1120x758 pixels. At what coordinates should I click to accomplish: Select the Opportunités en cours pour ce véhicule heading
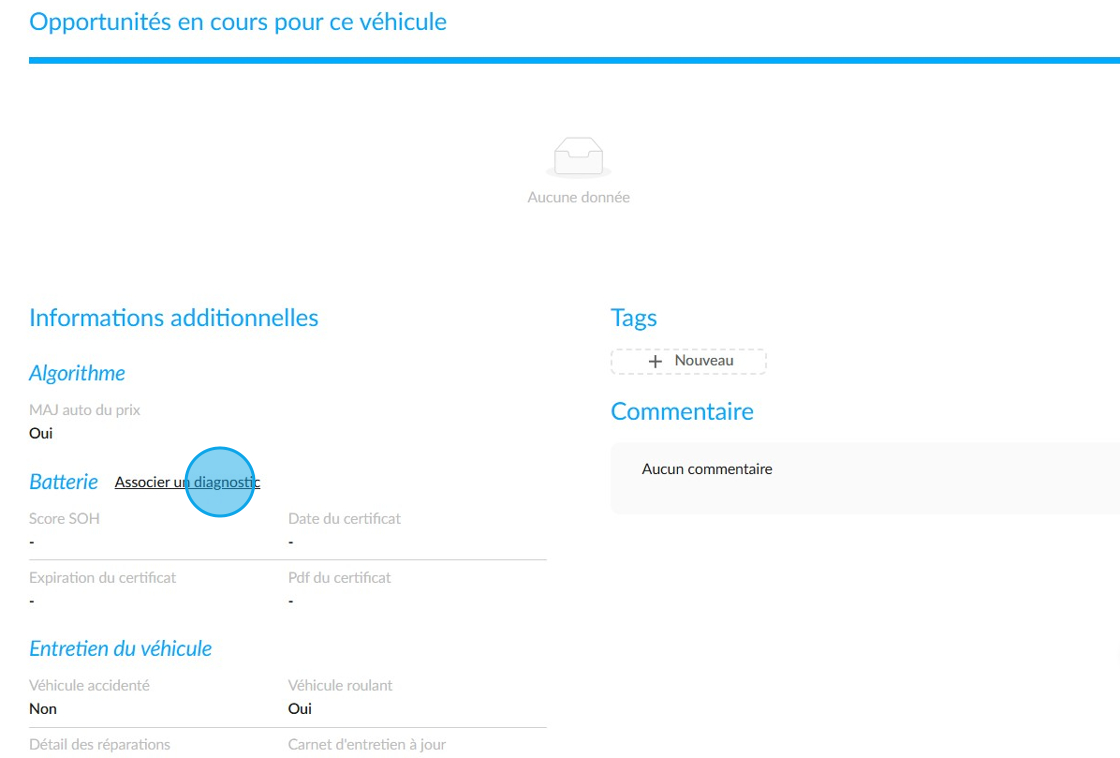click(x=238, y=22)
